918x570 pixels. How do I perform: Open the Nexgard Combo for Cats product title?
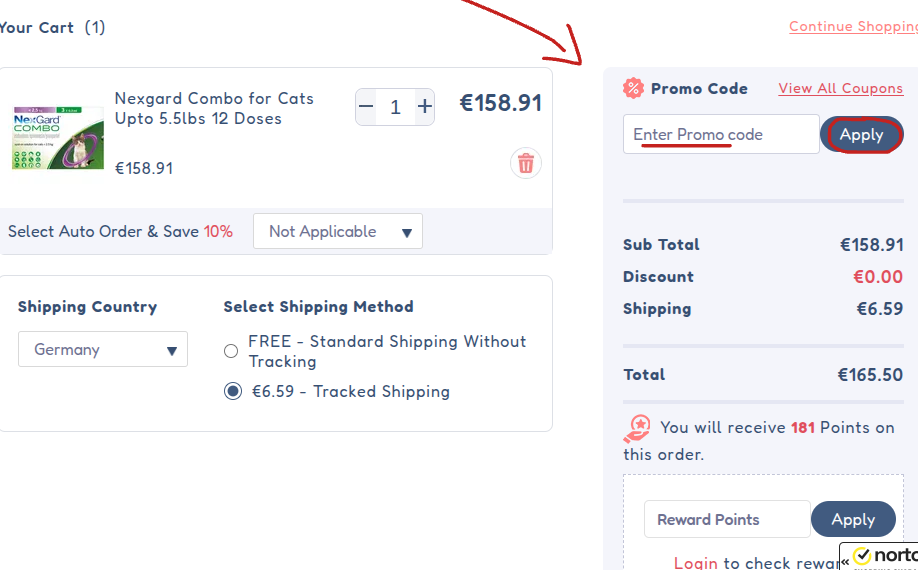tap(214, 108)
